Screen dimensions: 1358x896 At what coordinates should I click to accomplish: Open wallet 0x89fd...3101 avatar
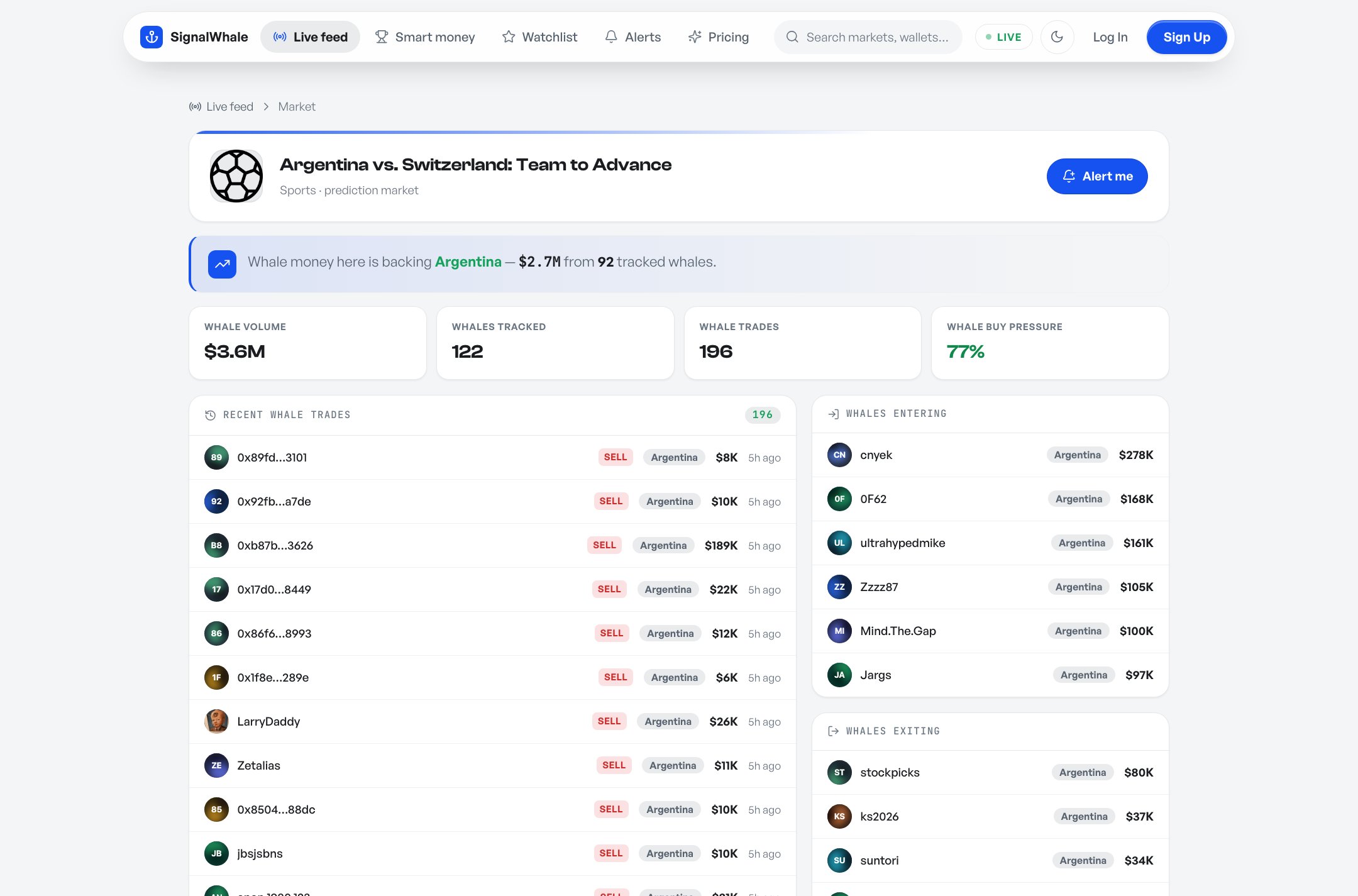point(216,458)
